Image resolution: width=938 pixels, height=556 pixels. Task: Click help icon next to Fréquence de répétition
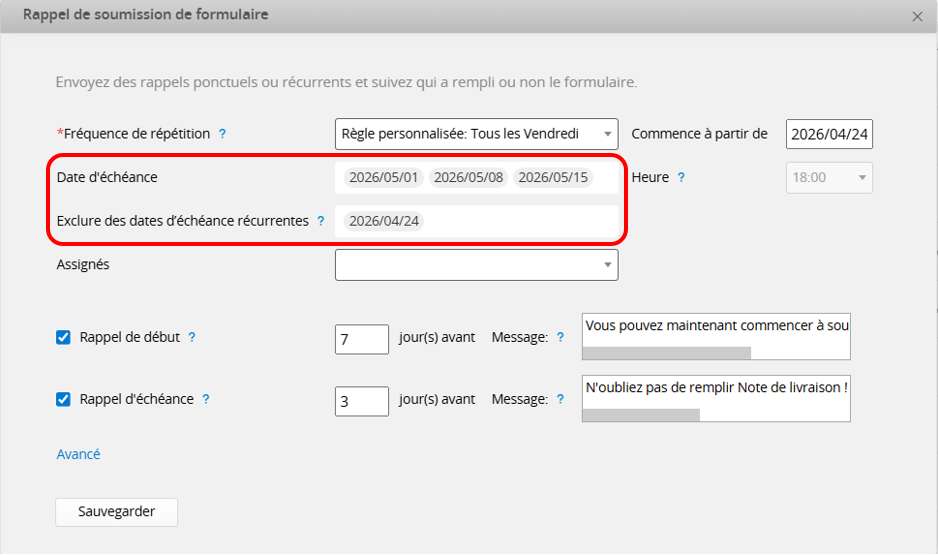(x=222, y=133)
